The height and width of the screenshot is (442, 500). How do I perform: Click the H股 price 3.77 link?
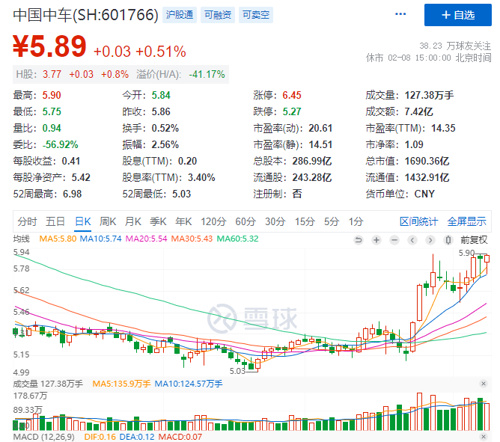pyautogui.click(x=52, y=74)
